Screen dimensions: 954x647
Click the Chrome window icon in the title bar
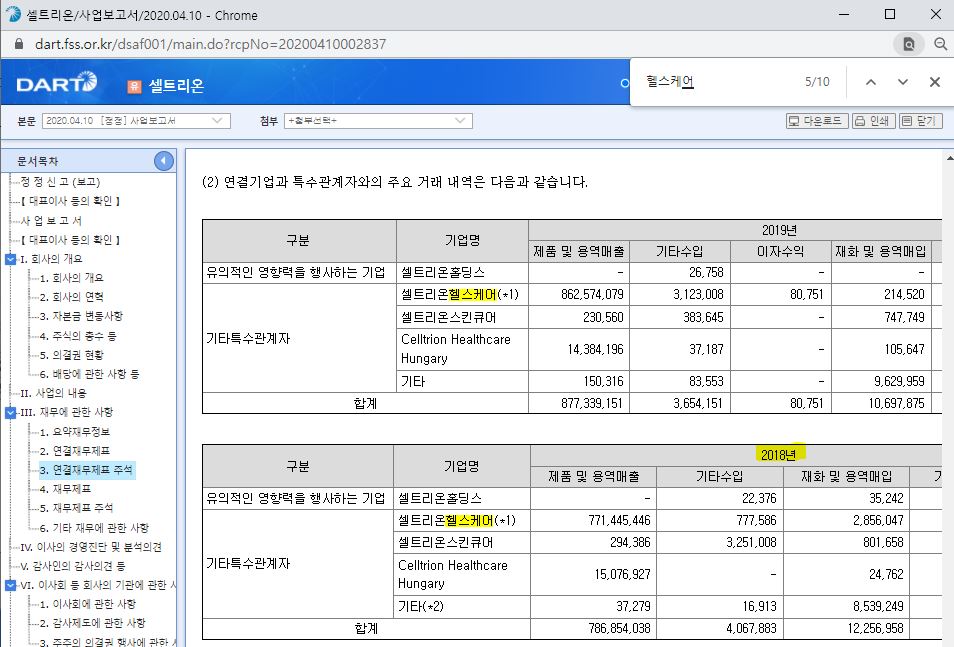[x=13, y=15]
